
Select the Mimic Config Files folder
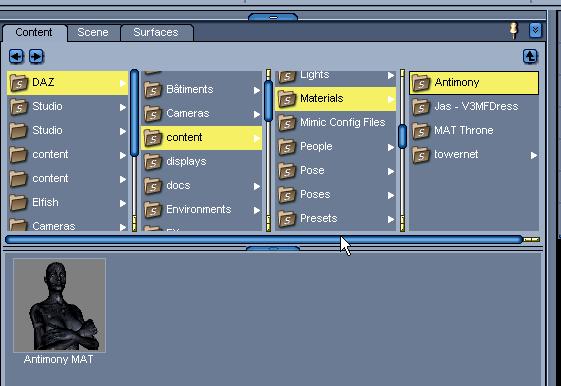(x=336, y=123)
